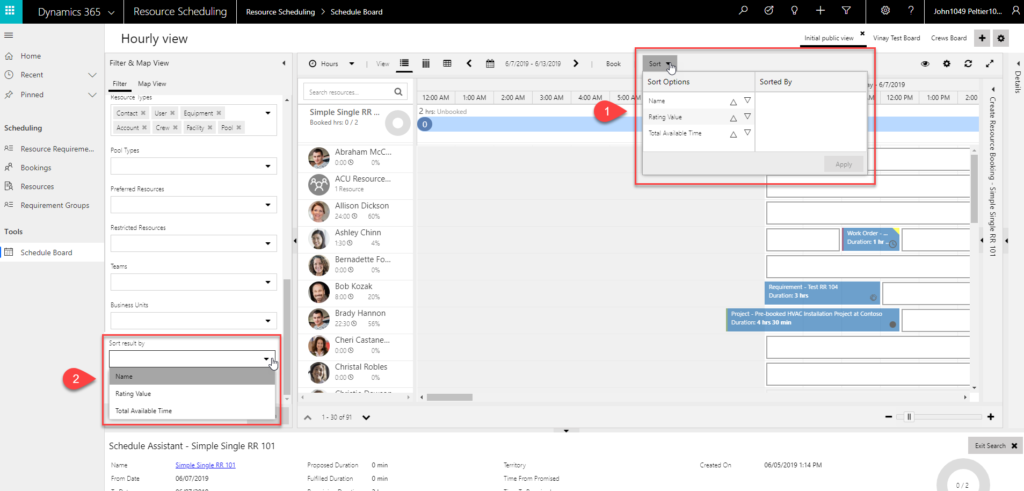The image size is (1024, 491).
Task: Open board tab settings gear beside plus
Action: pyautogui.click(x=1001, y=38)
